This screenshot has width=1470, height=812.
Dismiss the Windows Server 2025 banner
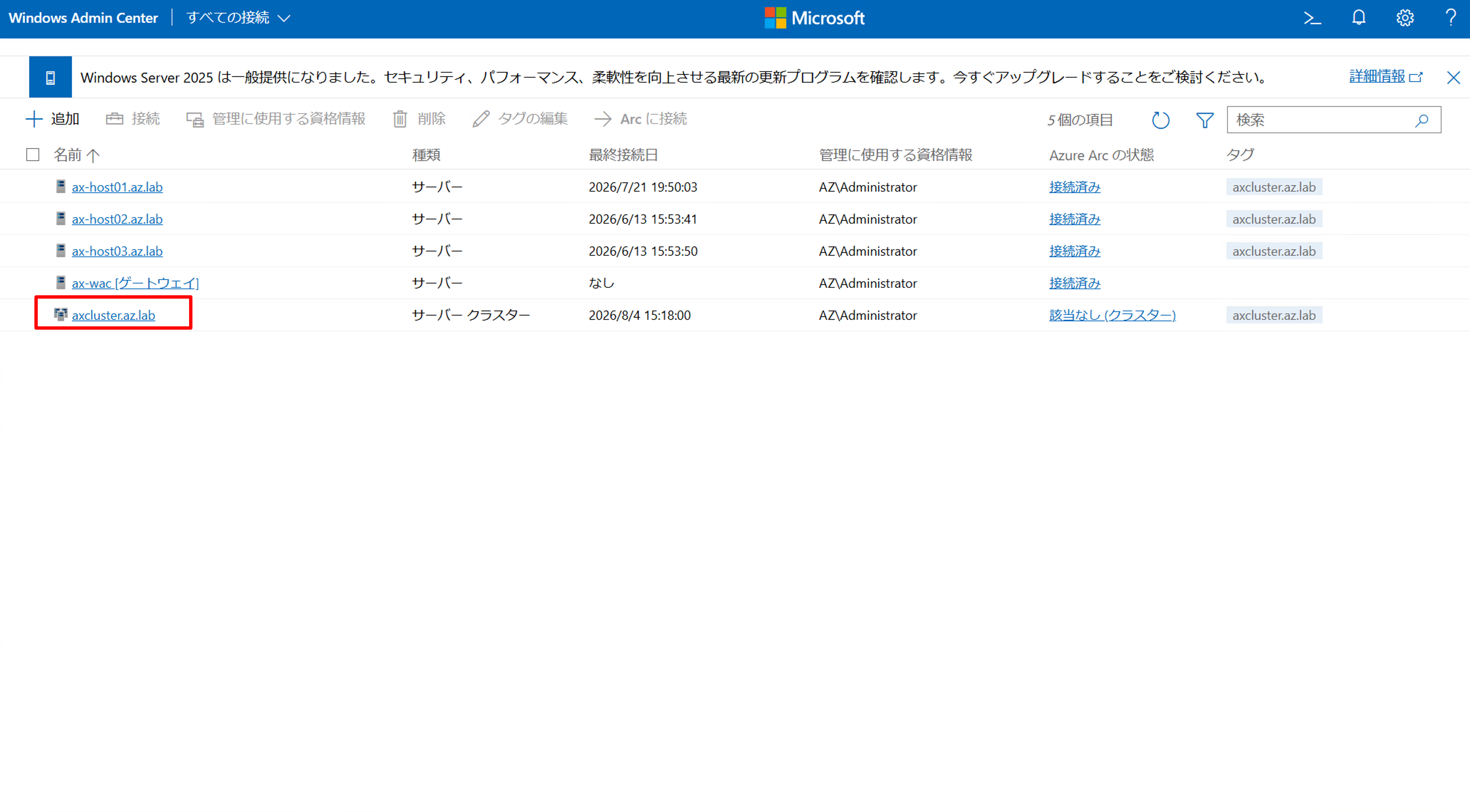coord(1453,77)
